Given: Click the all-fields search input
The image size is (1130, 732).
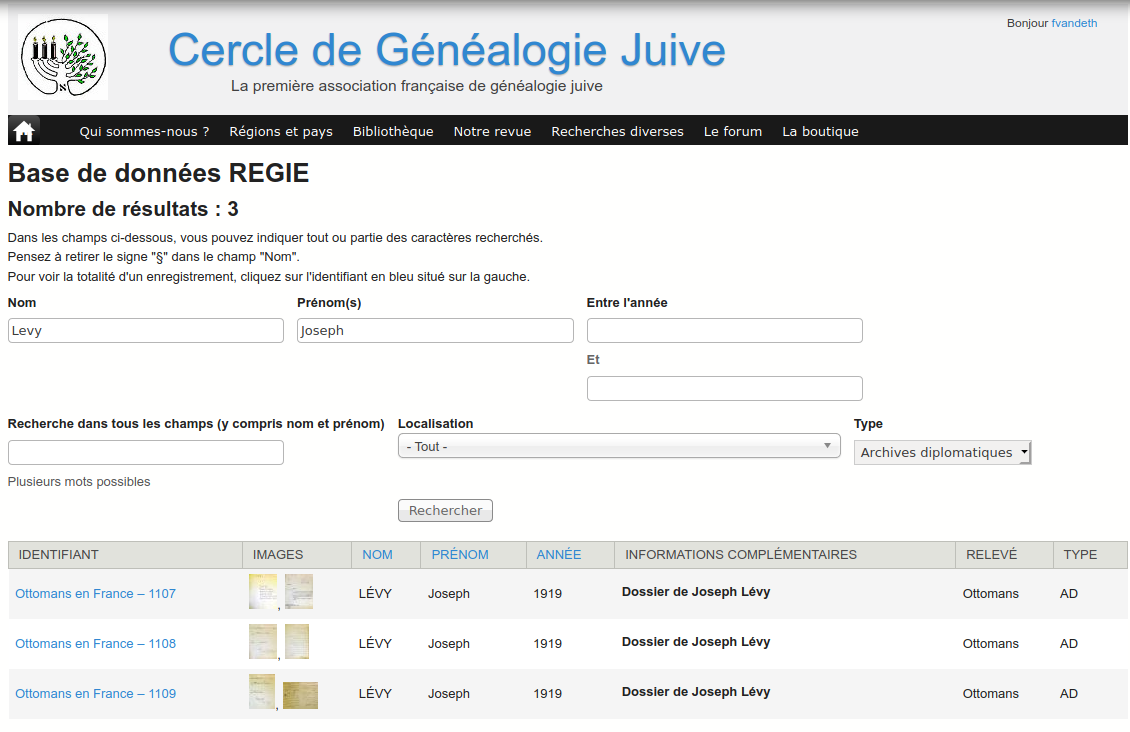Looking at the screenshot, I should [x=146, y=452].
